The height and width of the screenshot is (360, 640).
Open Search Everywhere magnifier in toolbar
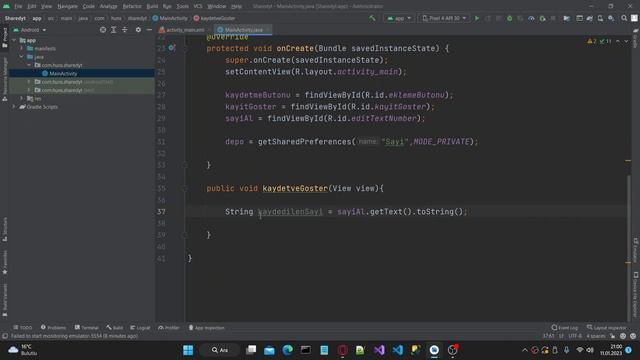[x=624, y=18]
